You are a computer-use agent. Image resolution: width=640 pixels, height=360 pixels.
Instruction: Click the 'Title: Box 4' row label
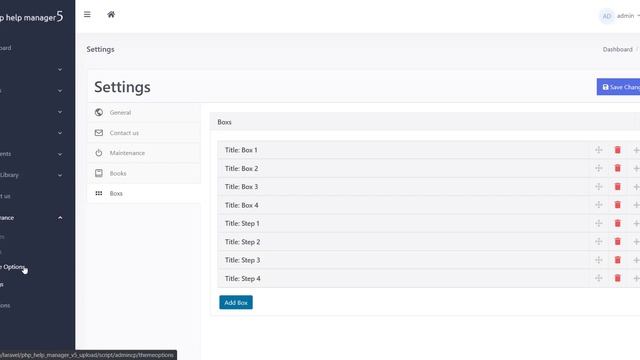coord(242,205)
